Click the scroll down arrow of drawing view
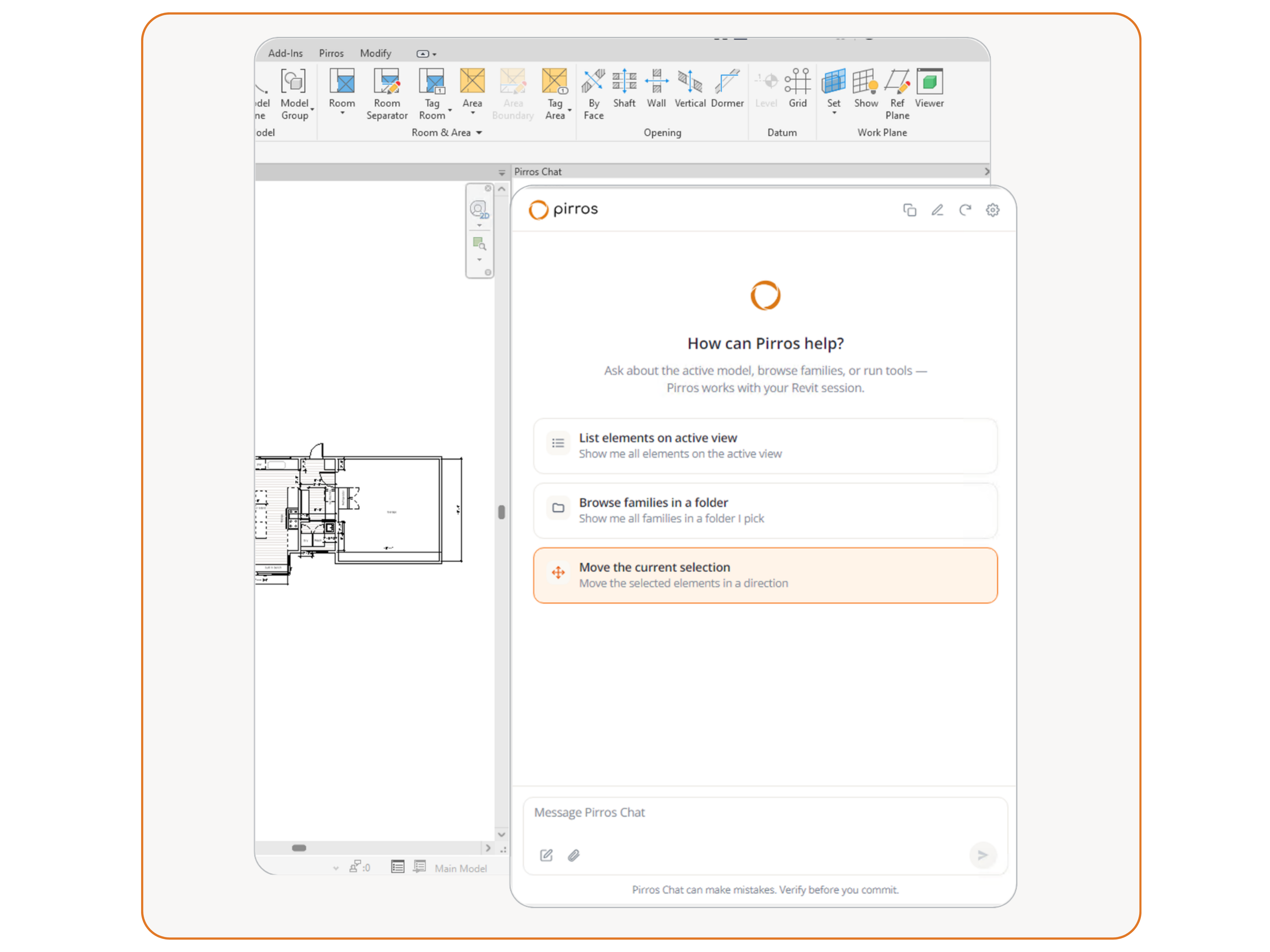 pos(501,834)
